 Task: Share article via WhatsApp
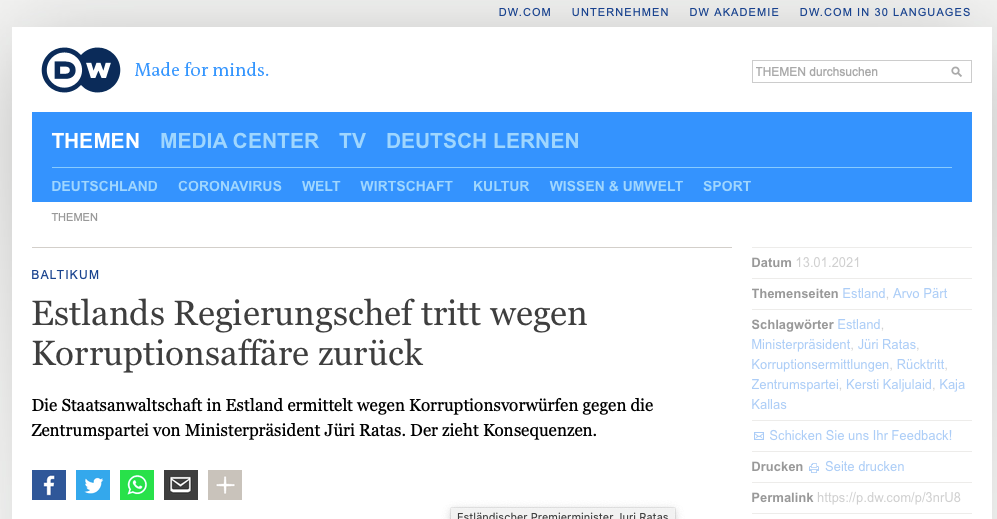pyautogui.click(x=137, y=485)
